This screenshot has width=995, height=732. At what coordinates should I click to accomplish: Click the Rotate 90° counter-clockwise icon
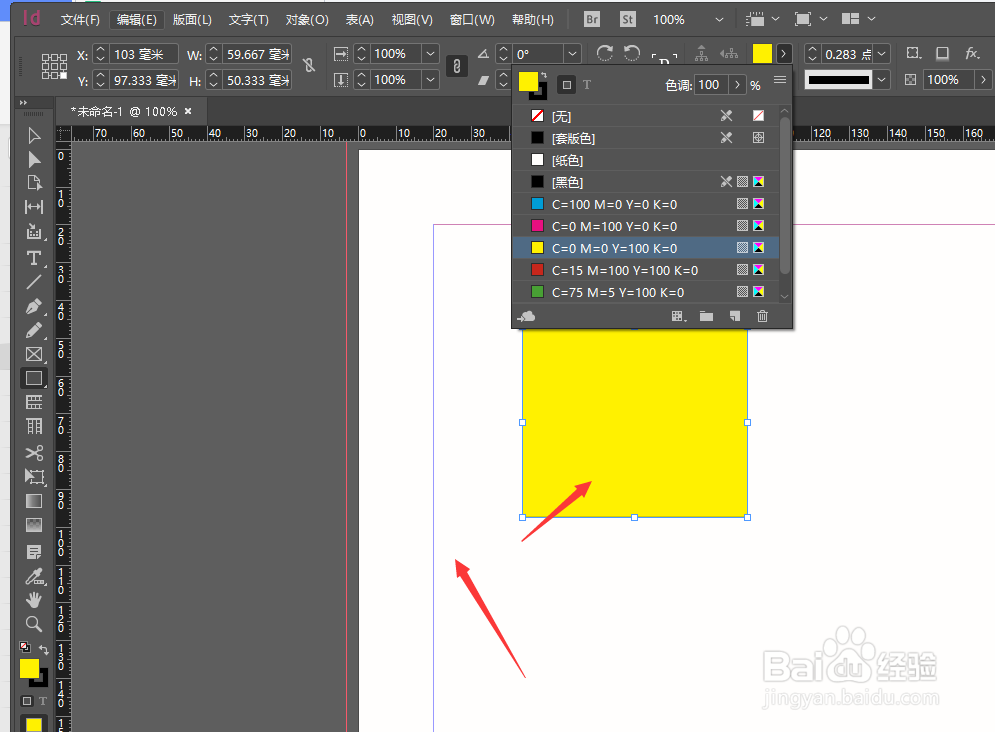(x=632, y=53)
